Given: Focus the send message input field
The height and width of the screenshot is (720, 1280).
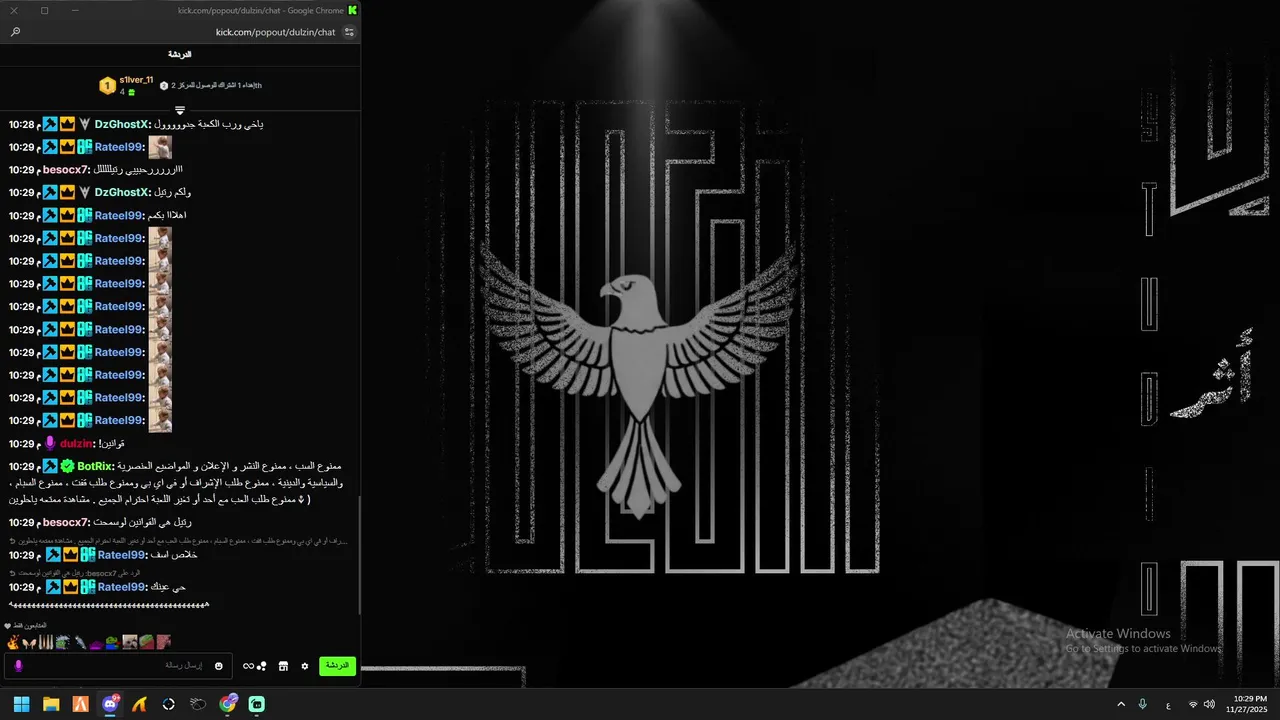Looking at the screenshot, I should point(118,666).
